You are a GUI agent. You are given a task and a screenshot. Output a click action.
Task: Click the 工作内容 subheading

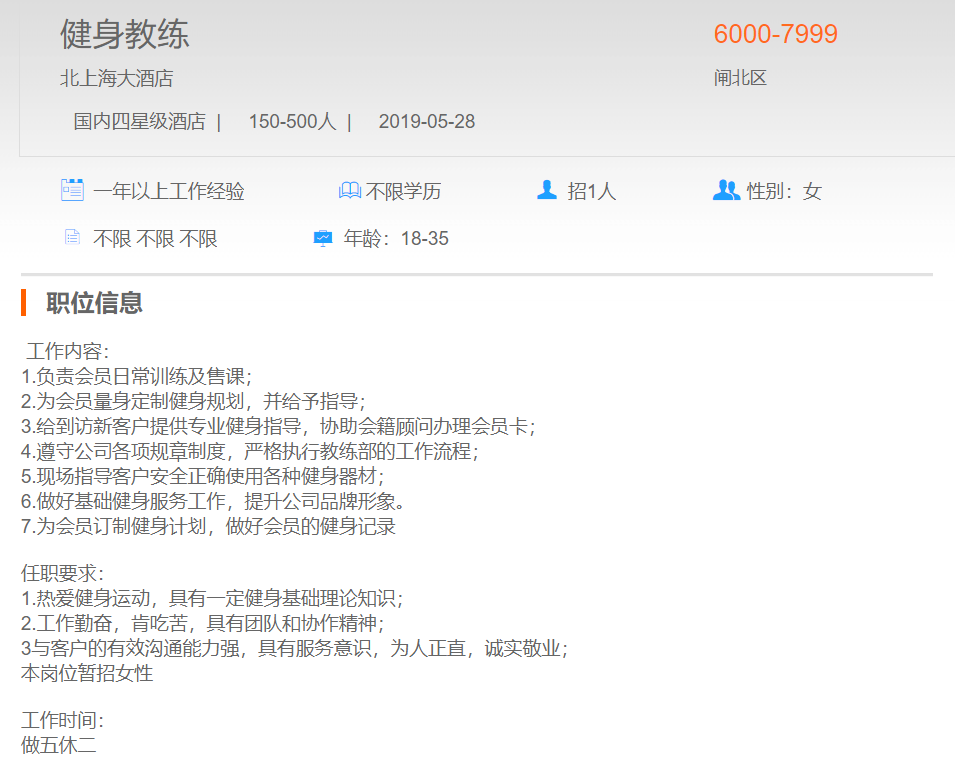pos(67,352)
